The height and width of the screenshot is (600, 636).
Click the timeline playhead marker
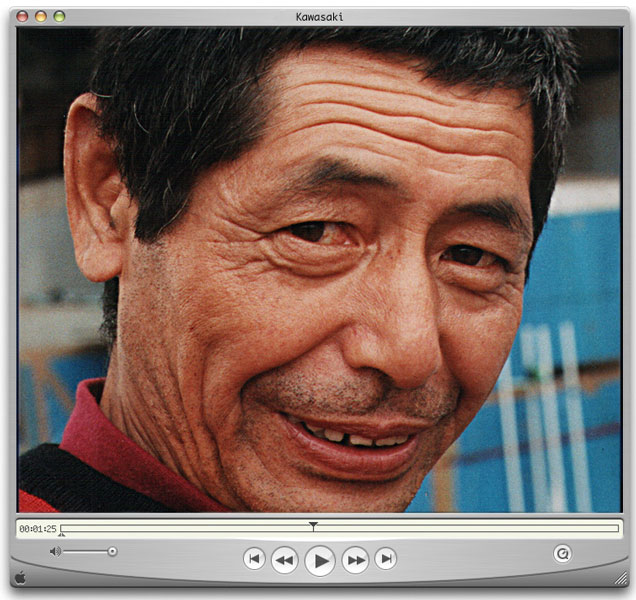313,526
